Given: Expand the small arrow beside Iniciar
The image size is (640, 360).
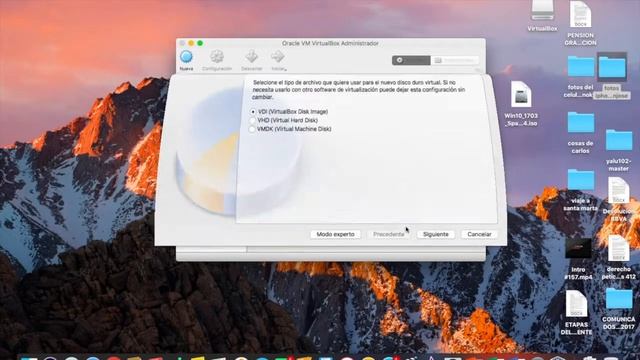Looking at the screenshot, I should (x=285, y=69).
